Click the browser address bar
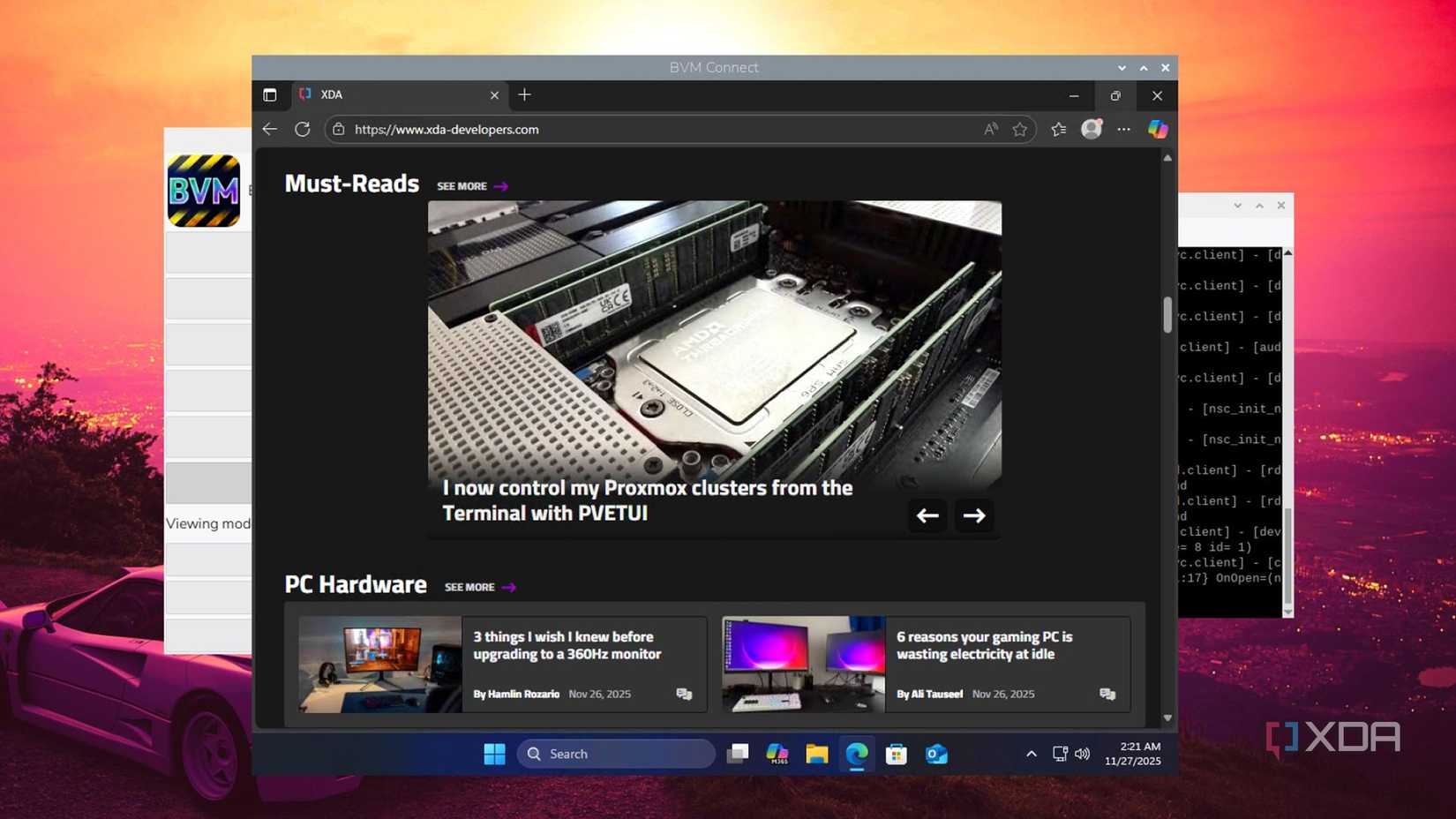Image resolution: width=1456 pixels, height=819 pixels. tap(618, 129)
